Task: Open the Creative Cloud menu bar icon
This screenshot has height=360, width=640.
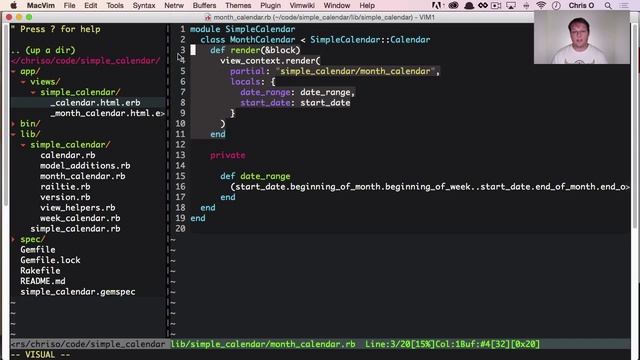Action: click(453, 5)
